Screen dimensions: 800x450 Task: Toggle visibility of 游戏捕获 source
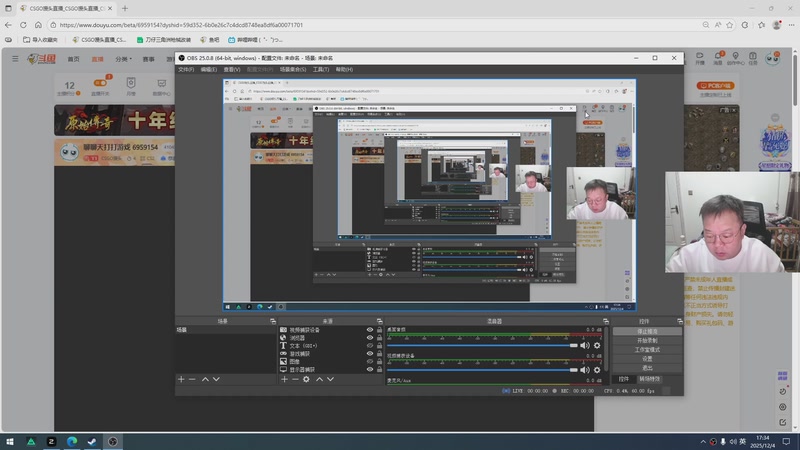tap(370, 354)
